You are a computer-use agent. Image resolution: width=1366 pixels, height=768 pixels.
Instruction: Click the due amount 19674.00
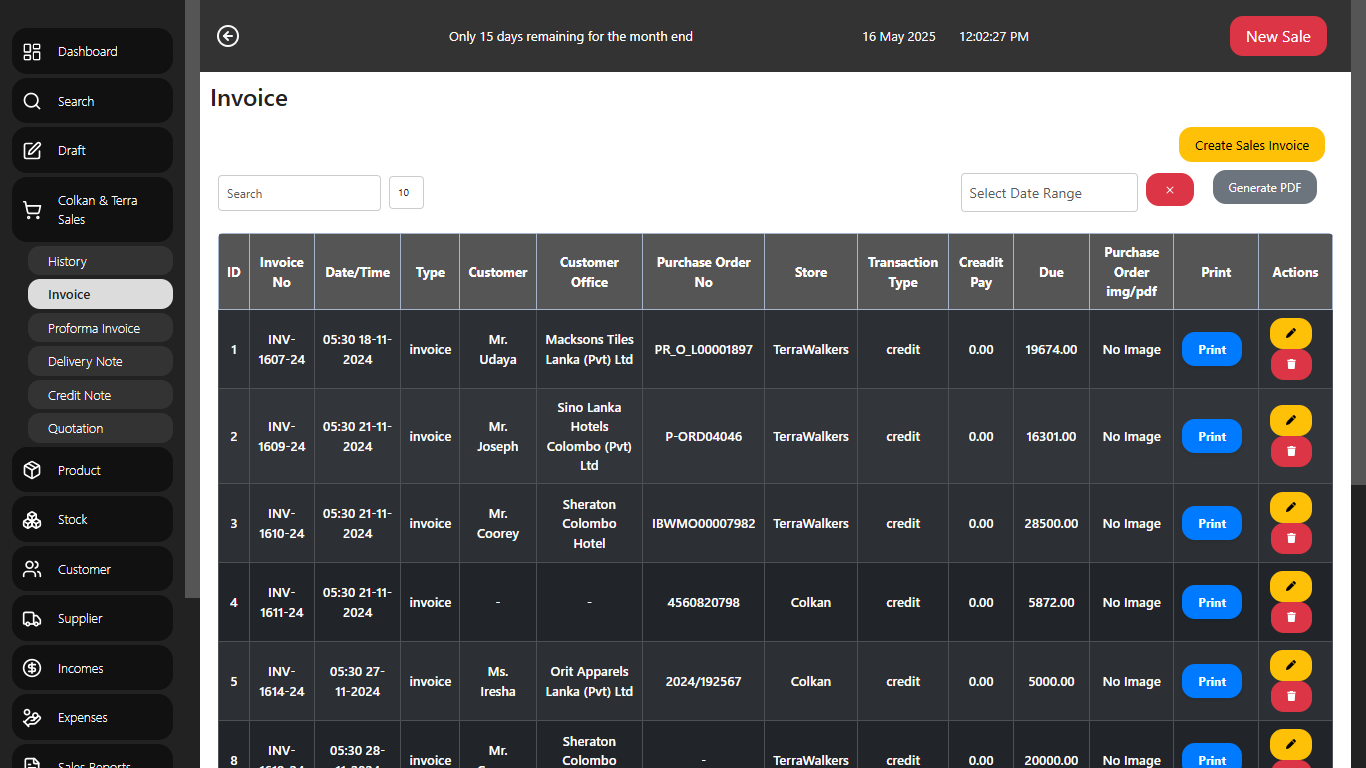pos(1051,350)
